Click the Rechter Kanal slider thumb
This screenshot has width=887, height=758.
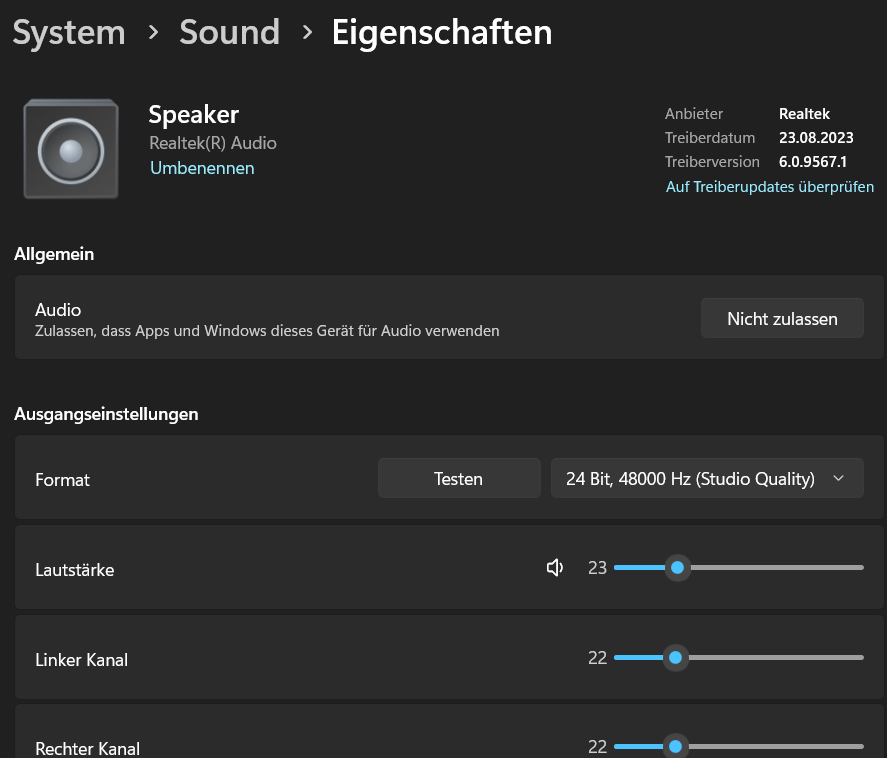point(675,747)
